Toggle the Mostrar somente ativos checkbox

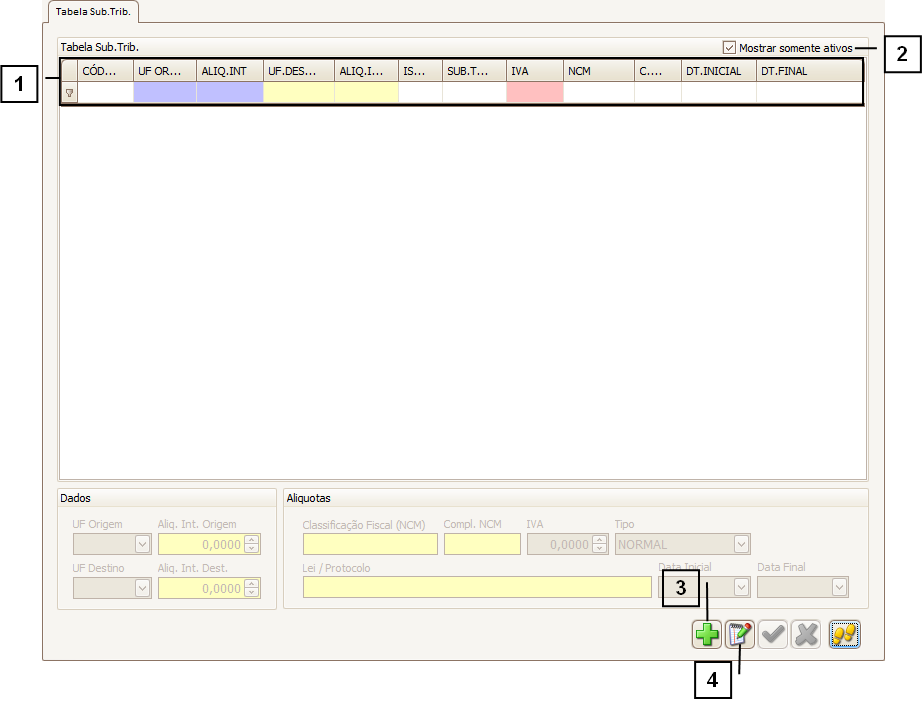[729, 47]
